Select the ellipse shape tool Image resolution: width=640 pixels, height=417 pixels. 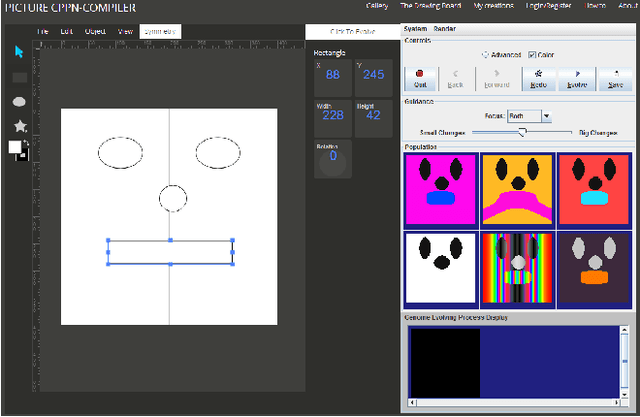(19, 101)
